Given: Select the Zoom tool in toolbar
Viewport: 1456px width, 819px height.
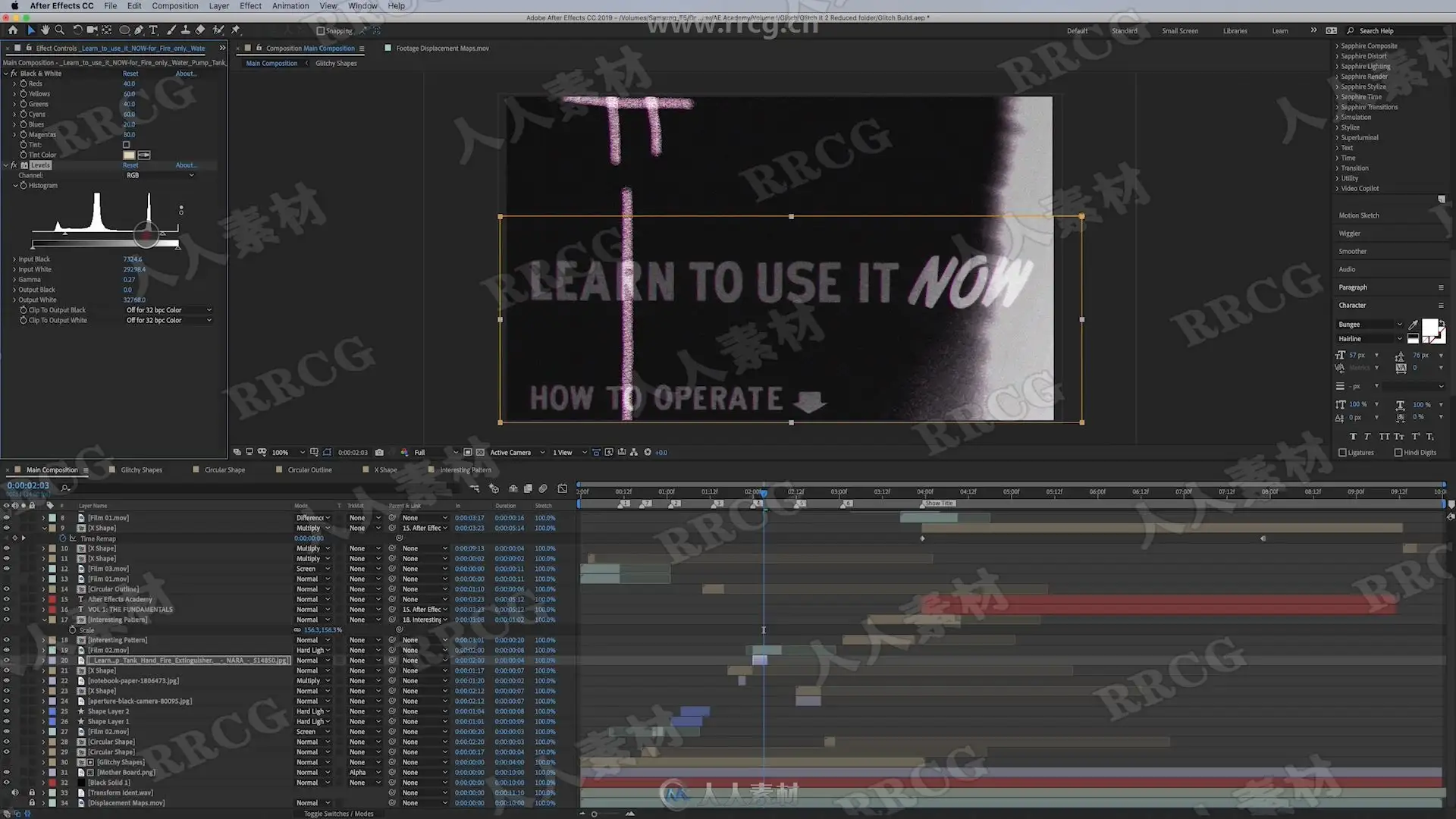Looking at the screenshot, I should click(x=59, y=30).
